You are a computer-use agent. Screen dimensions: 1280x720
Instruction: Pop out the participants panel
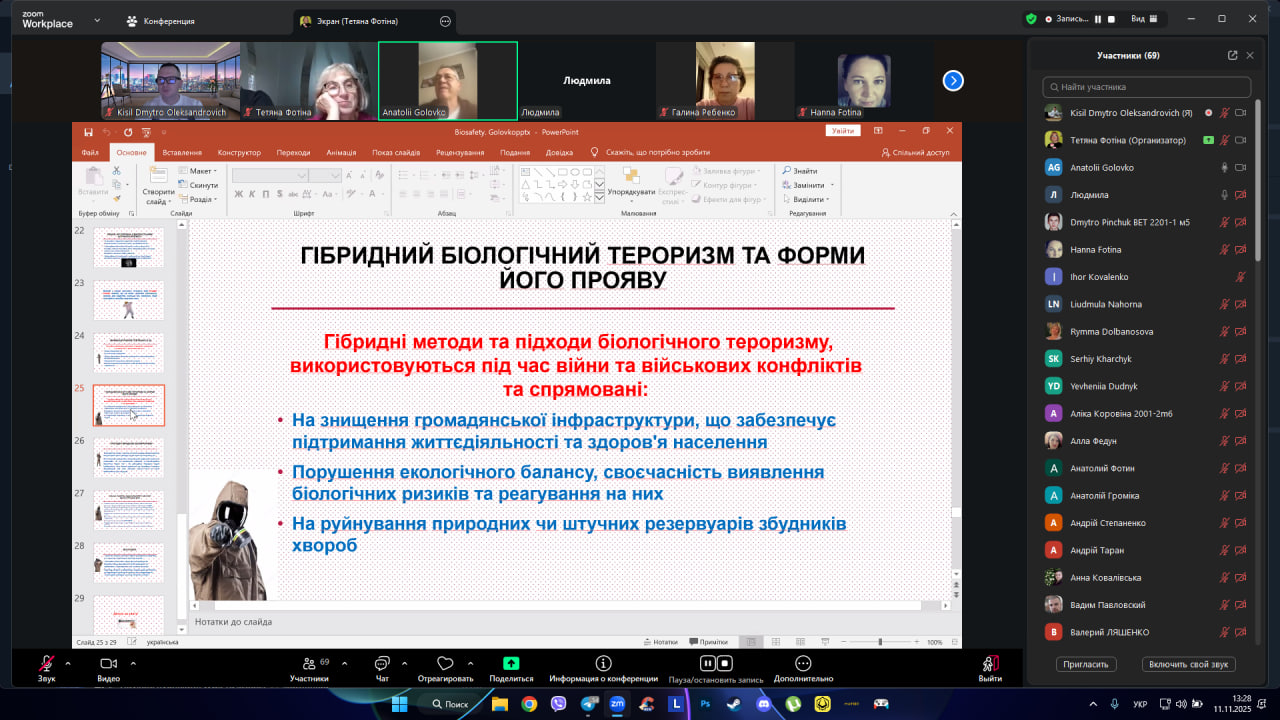(1232, 56)
